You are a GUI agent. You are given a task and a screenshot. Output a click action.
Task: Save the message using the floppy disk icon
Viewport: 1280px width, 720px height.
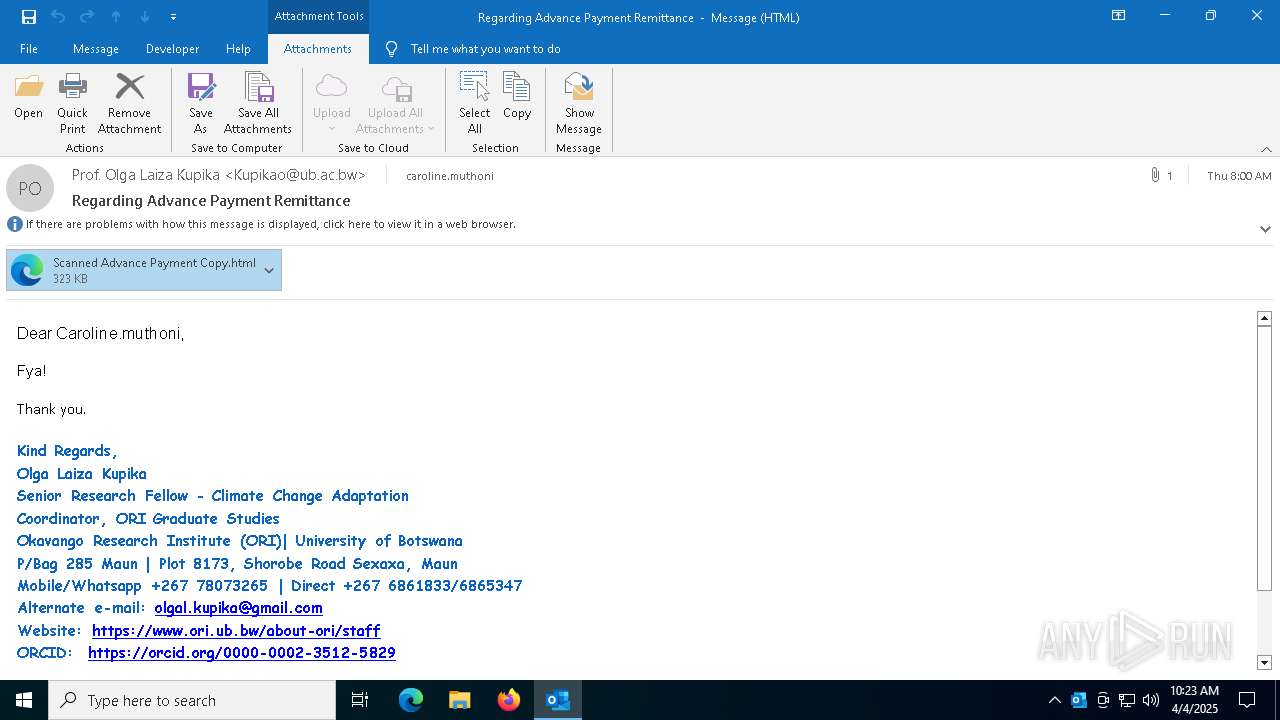tap(29, 17)
